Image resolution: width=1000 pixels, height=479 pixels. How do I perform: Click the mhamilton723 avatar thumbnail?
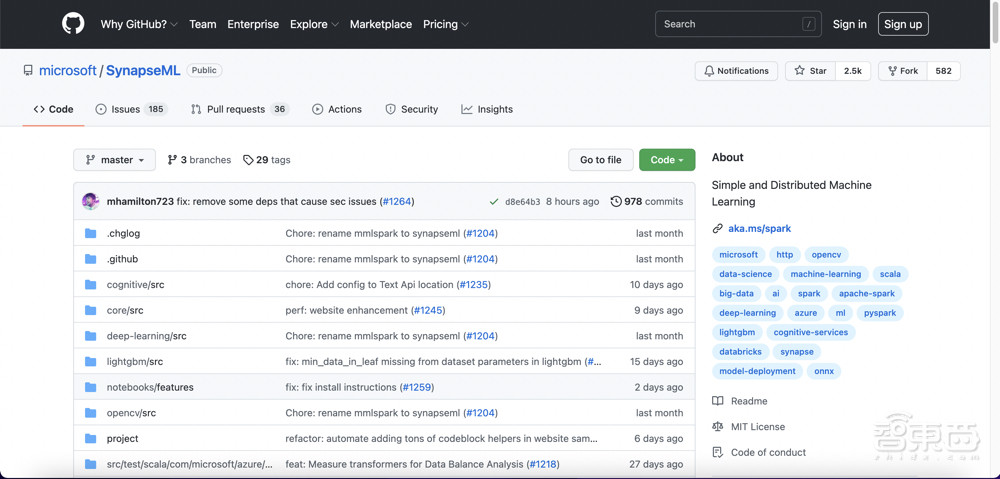[90, 201]
